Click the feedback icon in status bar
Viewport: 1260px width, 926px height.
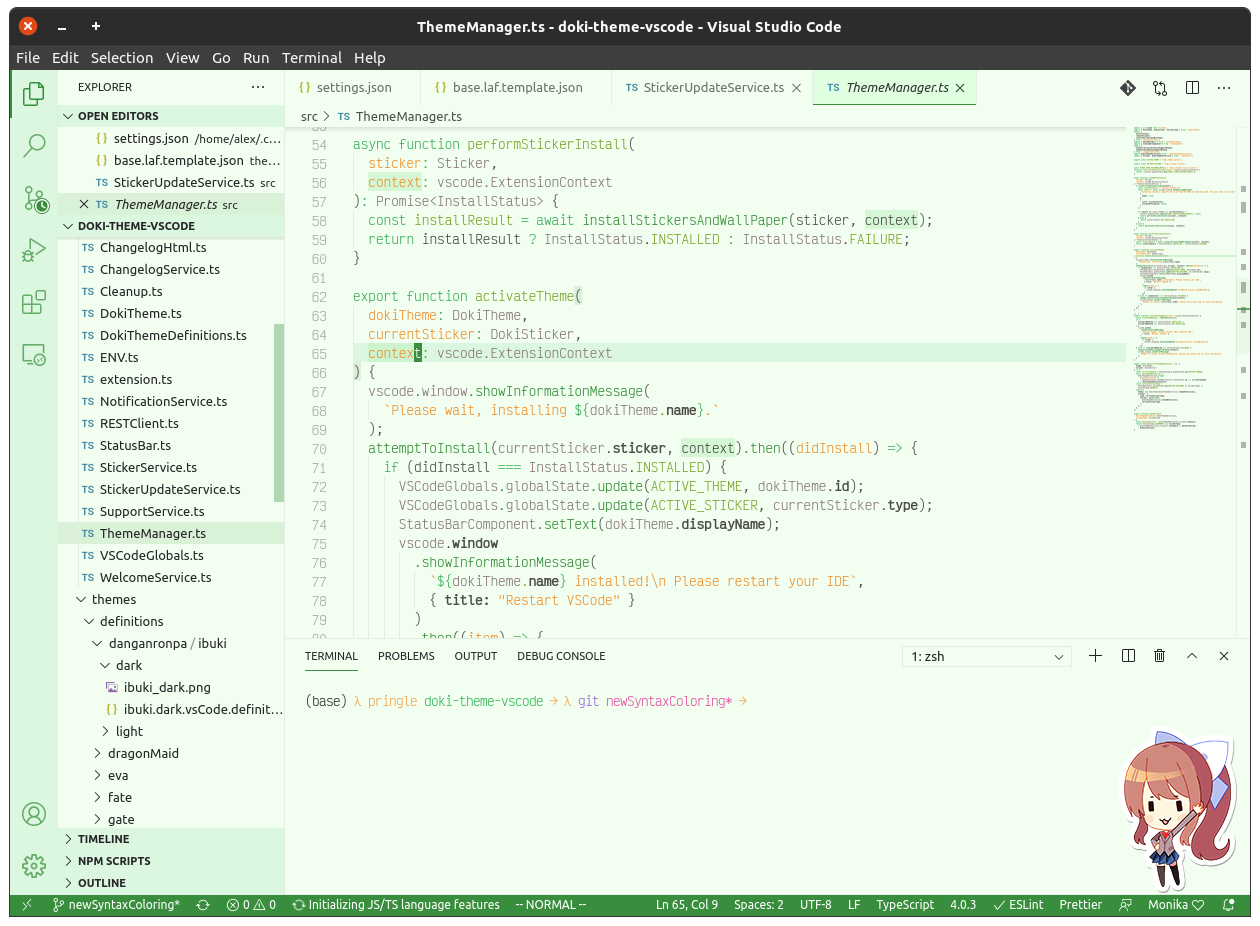(1126, 905)
